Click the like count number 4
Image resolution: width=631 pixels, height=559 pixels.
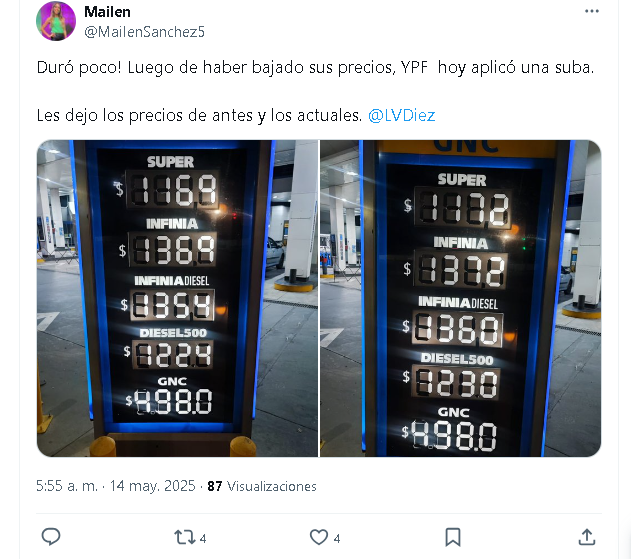coord(337,538)
